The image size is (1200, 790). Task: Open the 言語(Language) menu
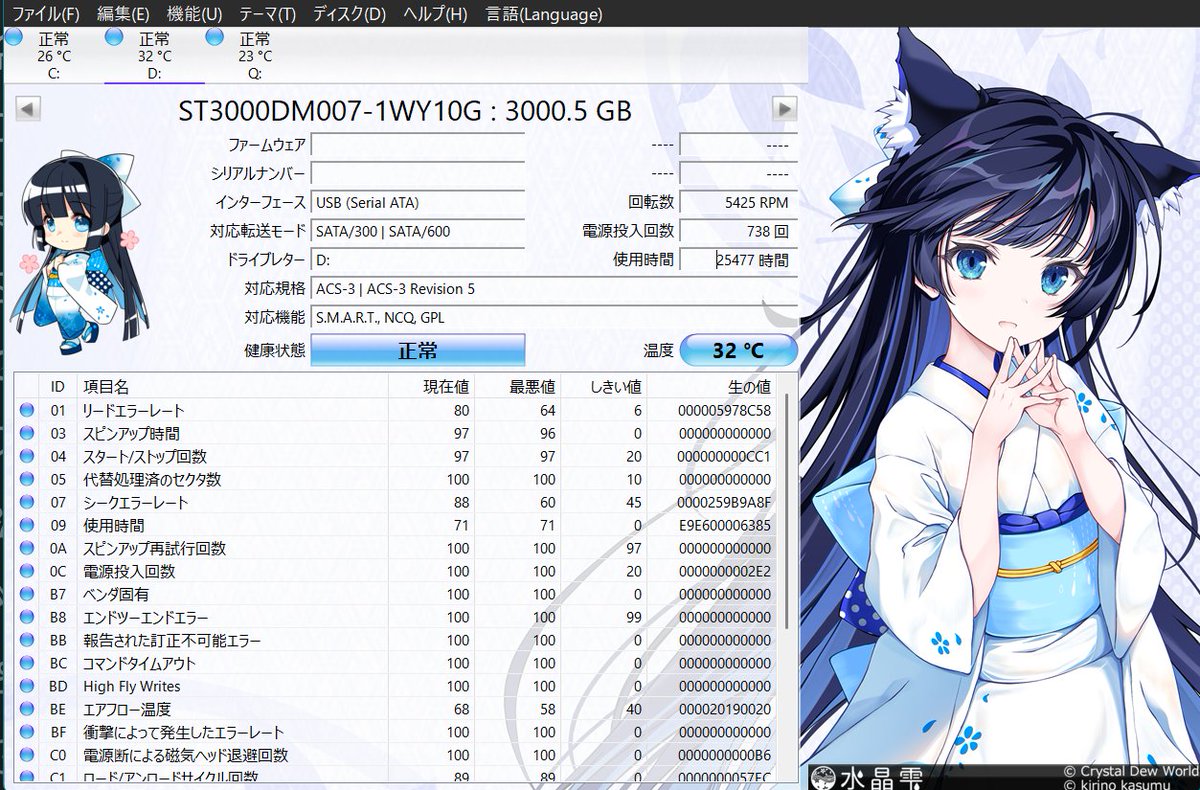point(544,14)
